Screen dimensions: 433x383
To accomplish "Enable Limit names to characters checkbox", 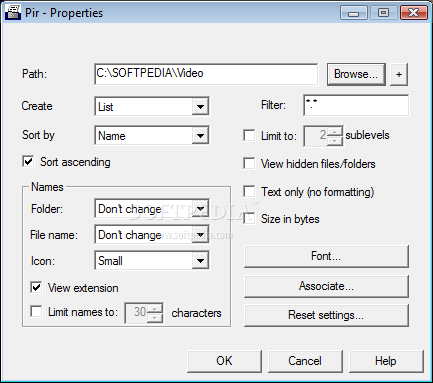I will (x=36, y=312).
